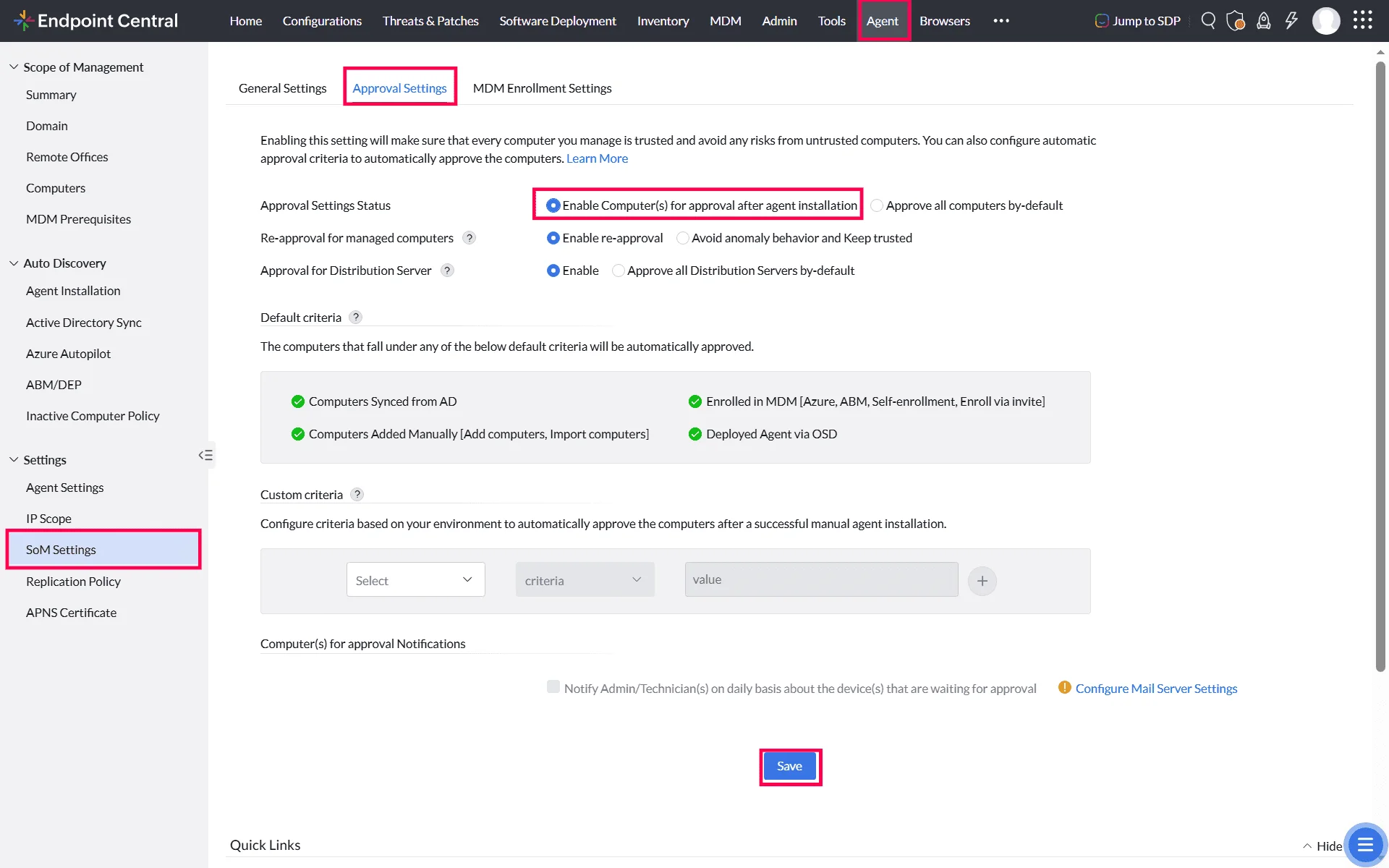Select Approve all Distribution Servers by-default
The width and height of the screenshot is (1389, 868).
618,271
